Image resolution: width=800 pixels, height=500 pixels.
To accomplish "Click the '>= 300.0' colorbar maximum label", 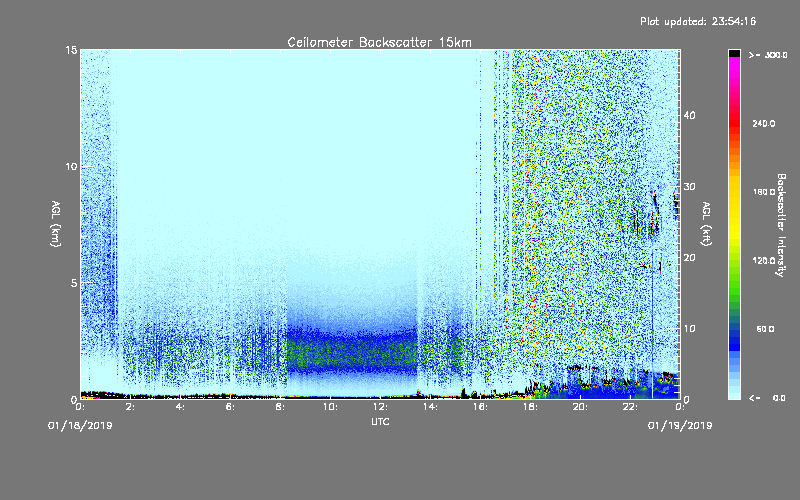I will pyautogui.click(x=768, y=55).
